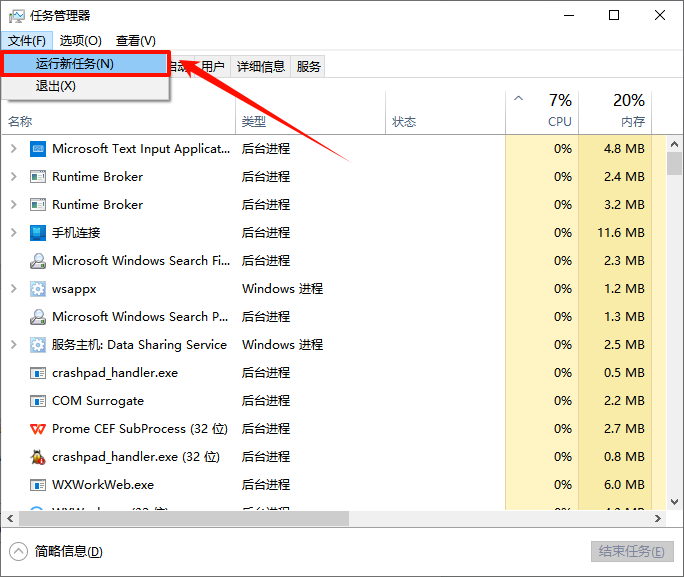
Task: Collapse to 简略信息 using the circle arrow icon
Action: pos(18,552)
